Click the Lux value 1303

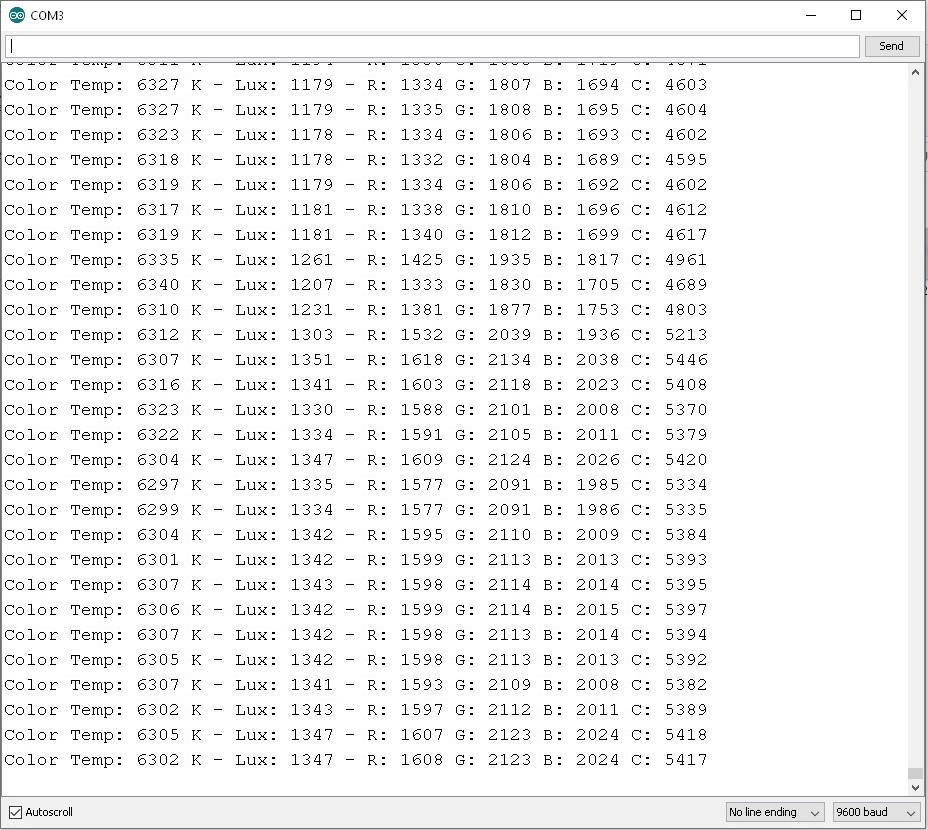click(311, 335)
